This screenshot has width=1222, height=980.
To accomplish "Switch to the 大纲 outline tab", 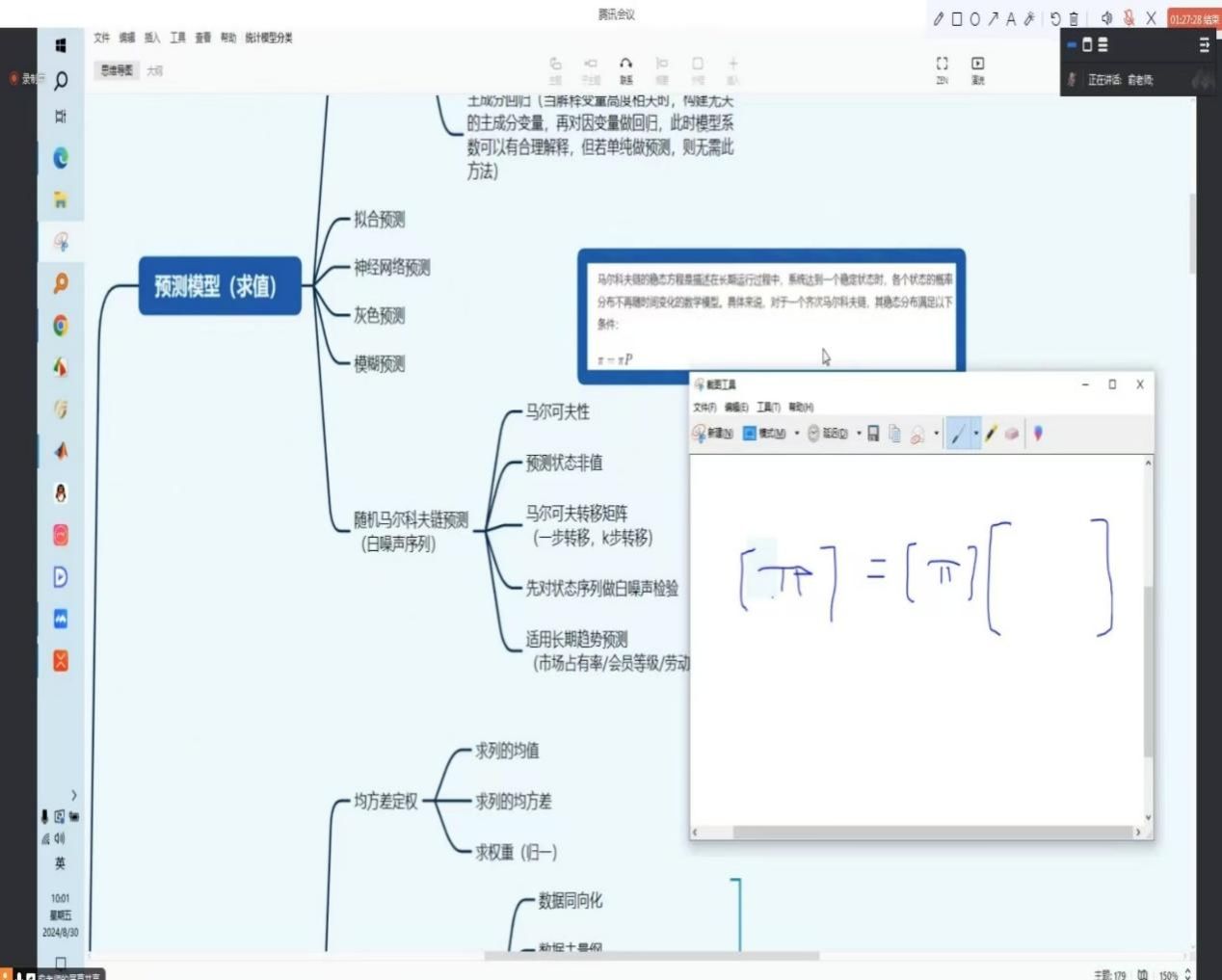I will 154,70.
